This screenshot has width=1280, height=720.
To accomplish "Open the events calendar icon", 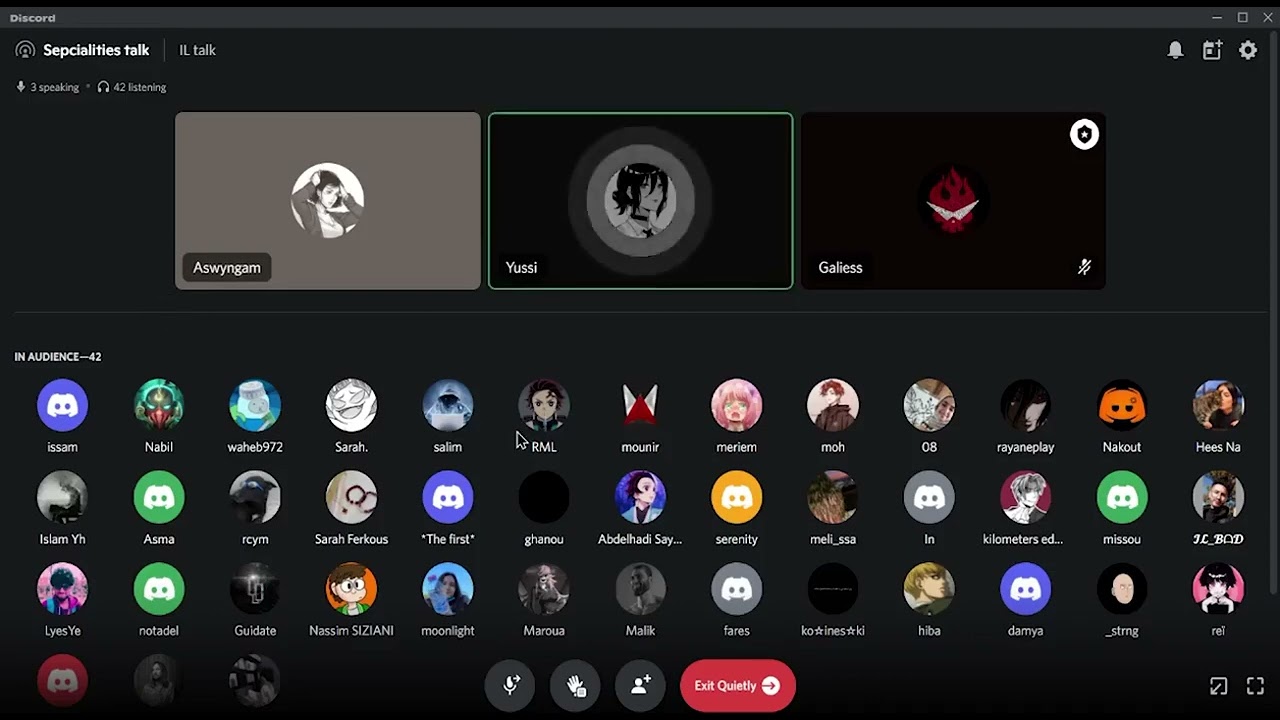I will [1212, 50].
